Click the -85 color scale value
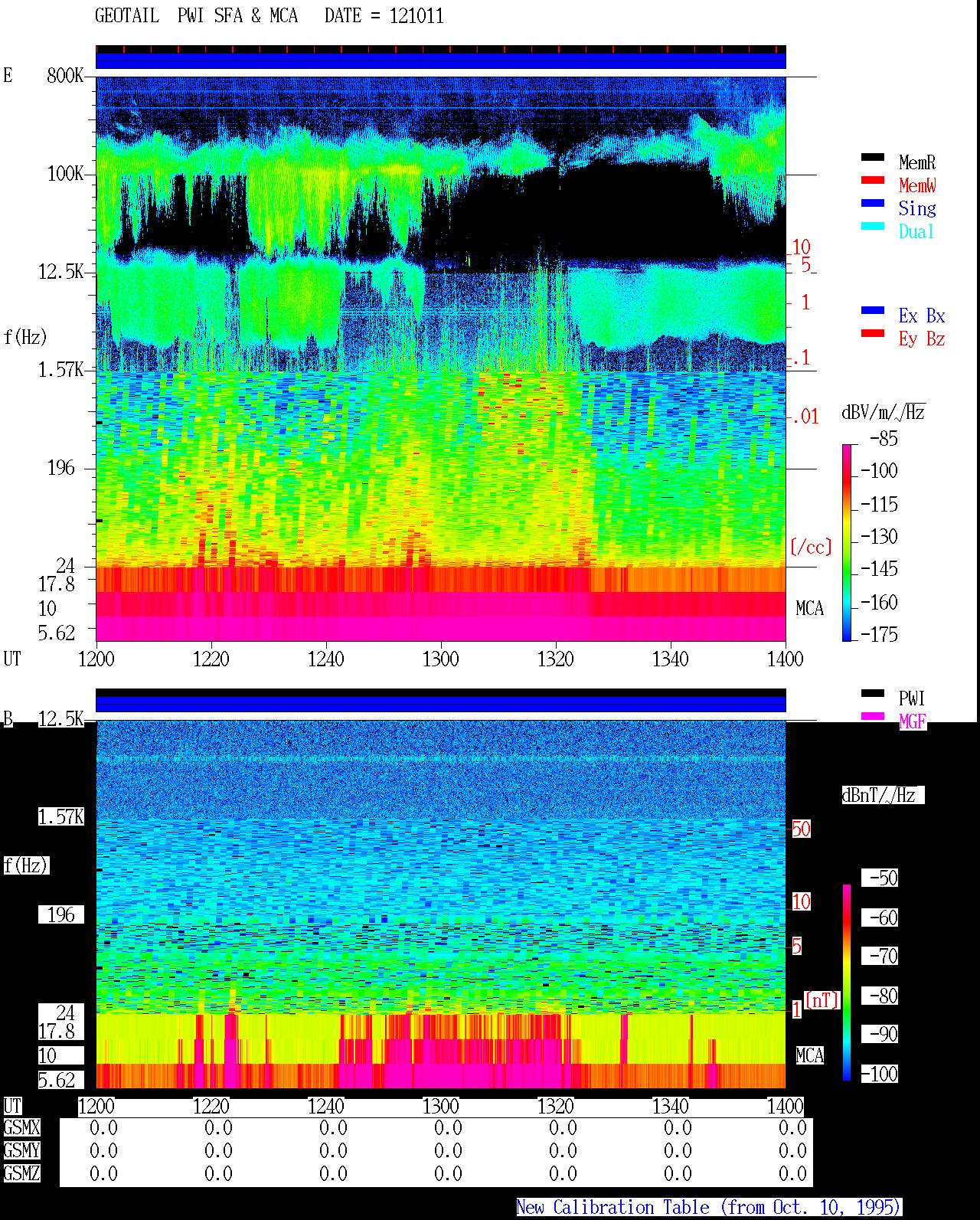 (884, 439)
